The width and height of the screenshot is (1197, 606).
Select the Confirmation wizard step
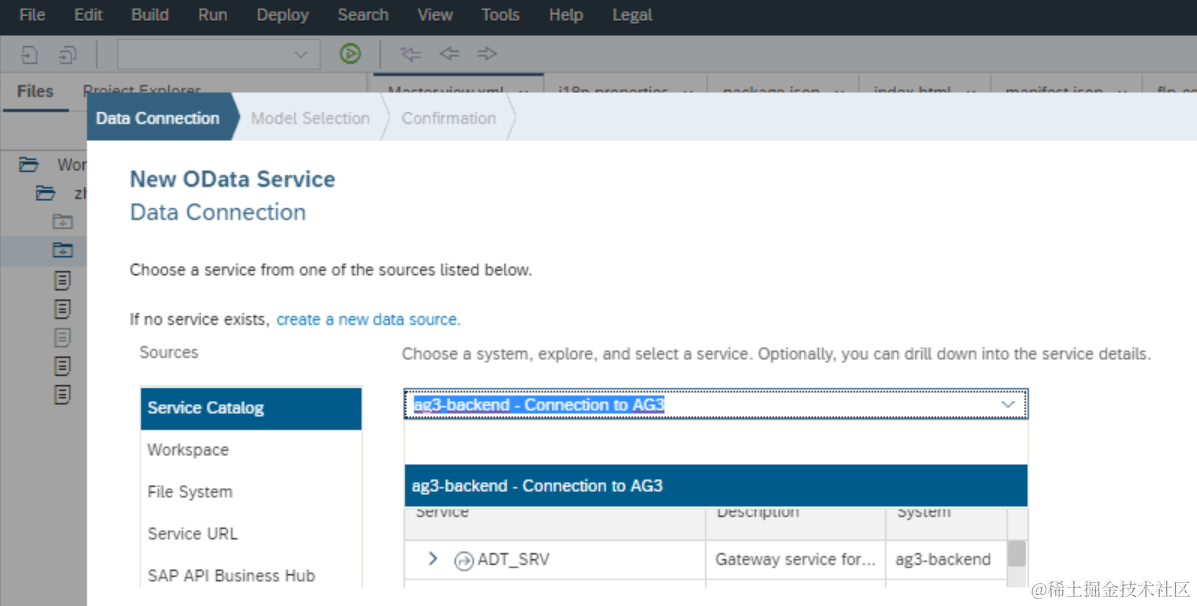[x=449, y=118]
